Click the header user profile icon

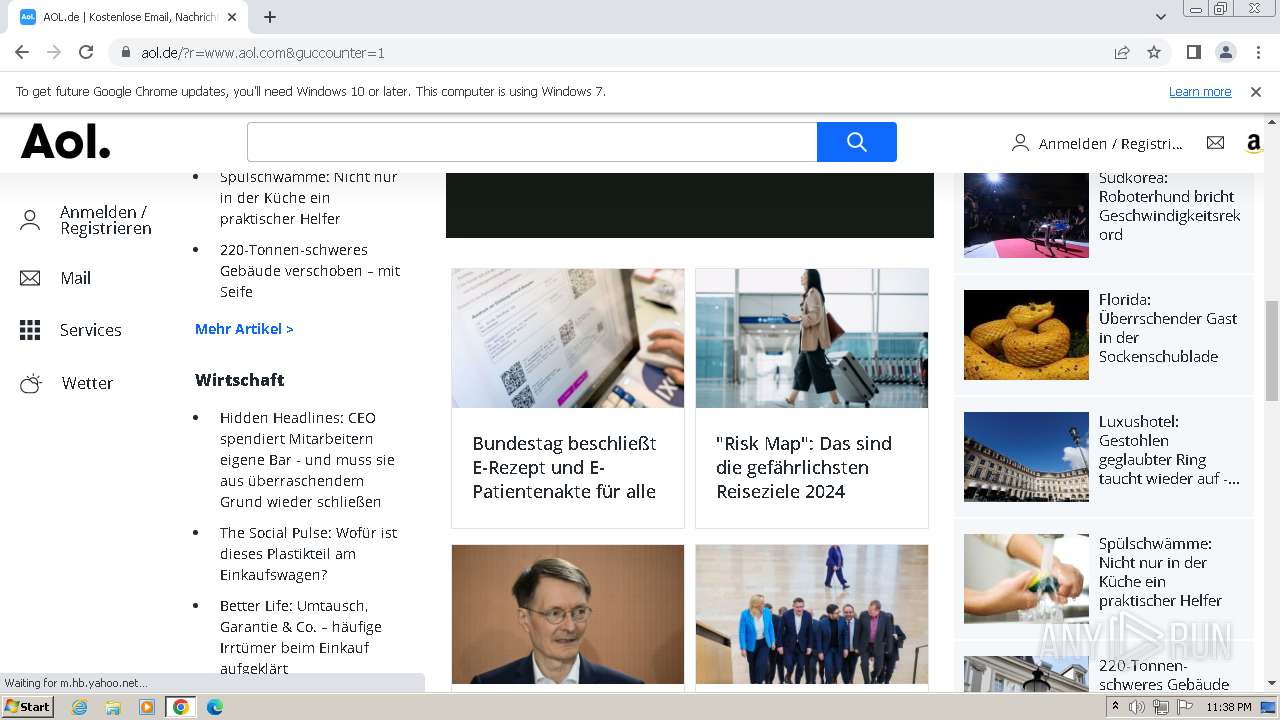pyautogui.click(x=1020, y=143)
